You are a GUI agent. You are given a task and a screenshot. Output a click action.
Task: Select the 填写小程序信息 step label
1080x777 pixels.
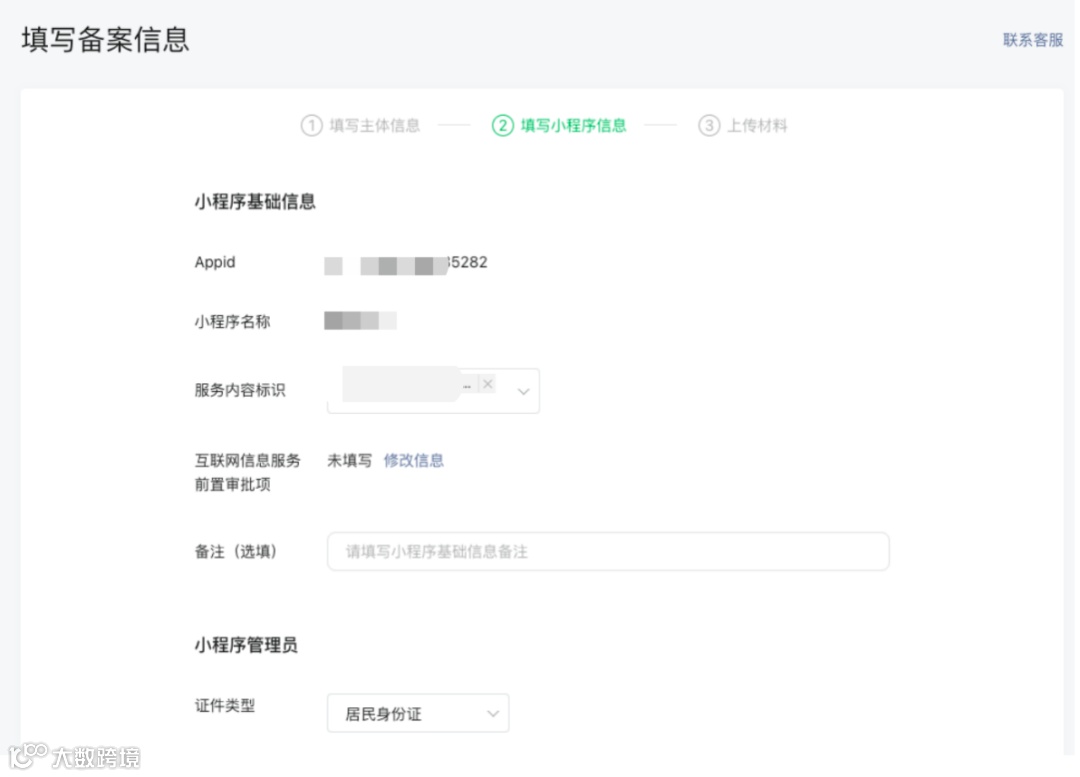pos(573,126)
